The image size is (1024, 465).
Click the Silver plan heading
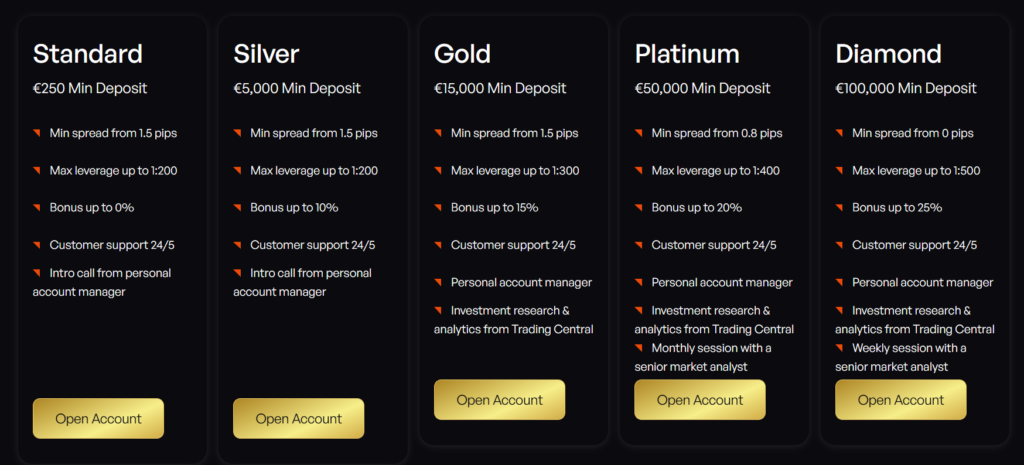click(x=266, y=53)
